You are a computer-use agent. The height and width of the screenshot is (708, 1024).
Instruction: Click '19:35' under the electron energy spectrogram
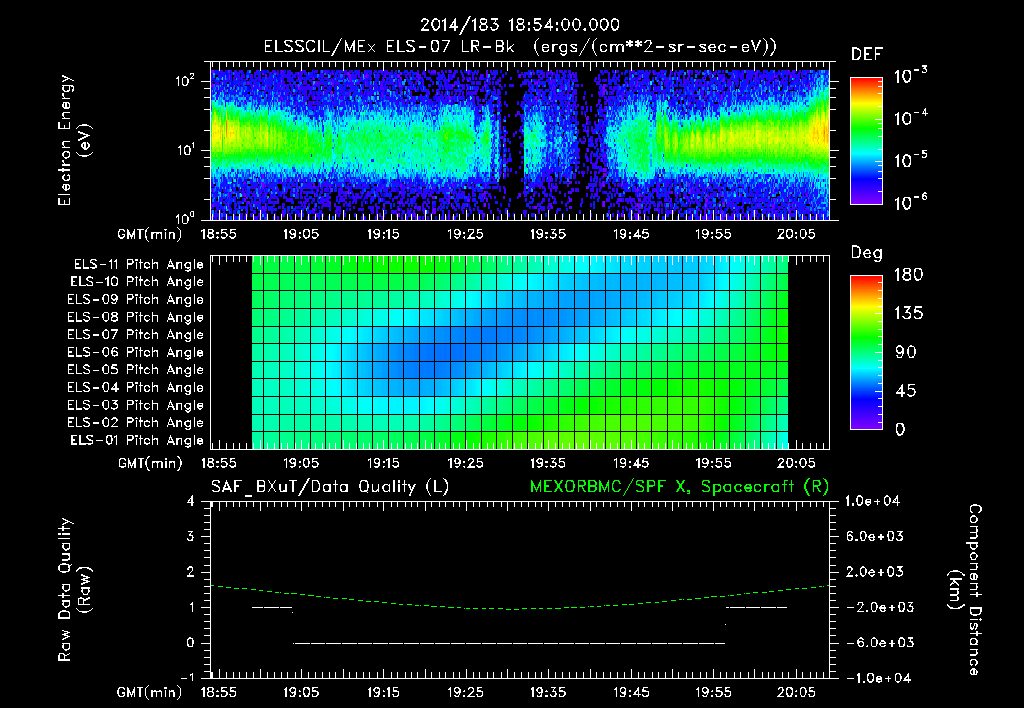(547, 234)
